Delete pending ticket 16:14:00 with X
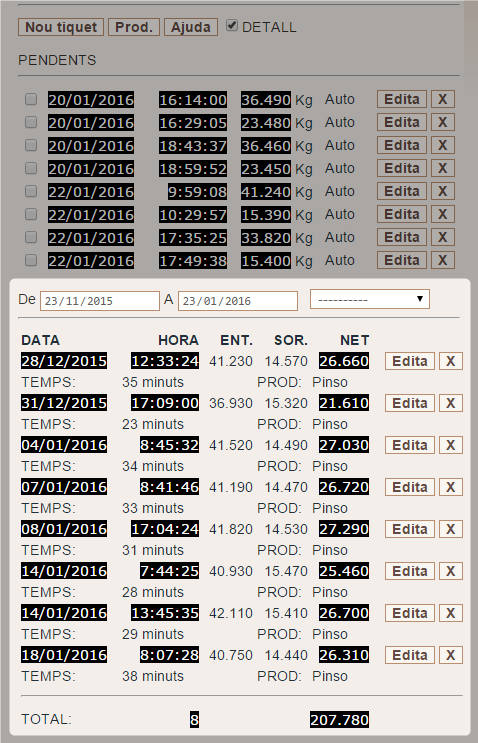The width and height of the screenshot is (478, 743). click(442, 99)
